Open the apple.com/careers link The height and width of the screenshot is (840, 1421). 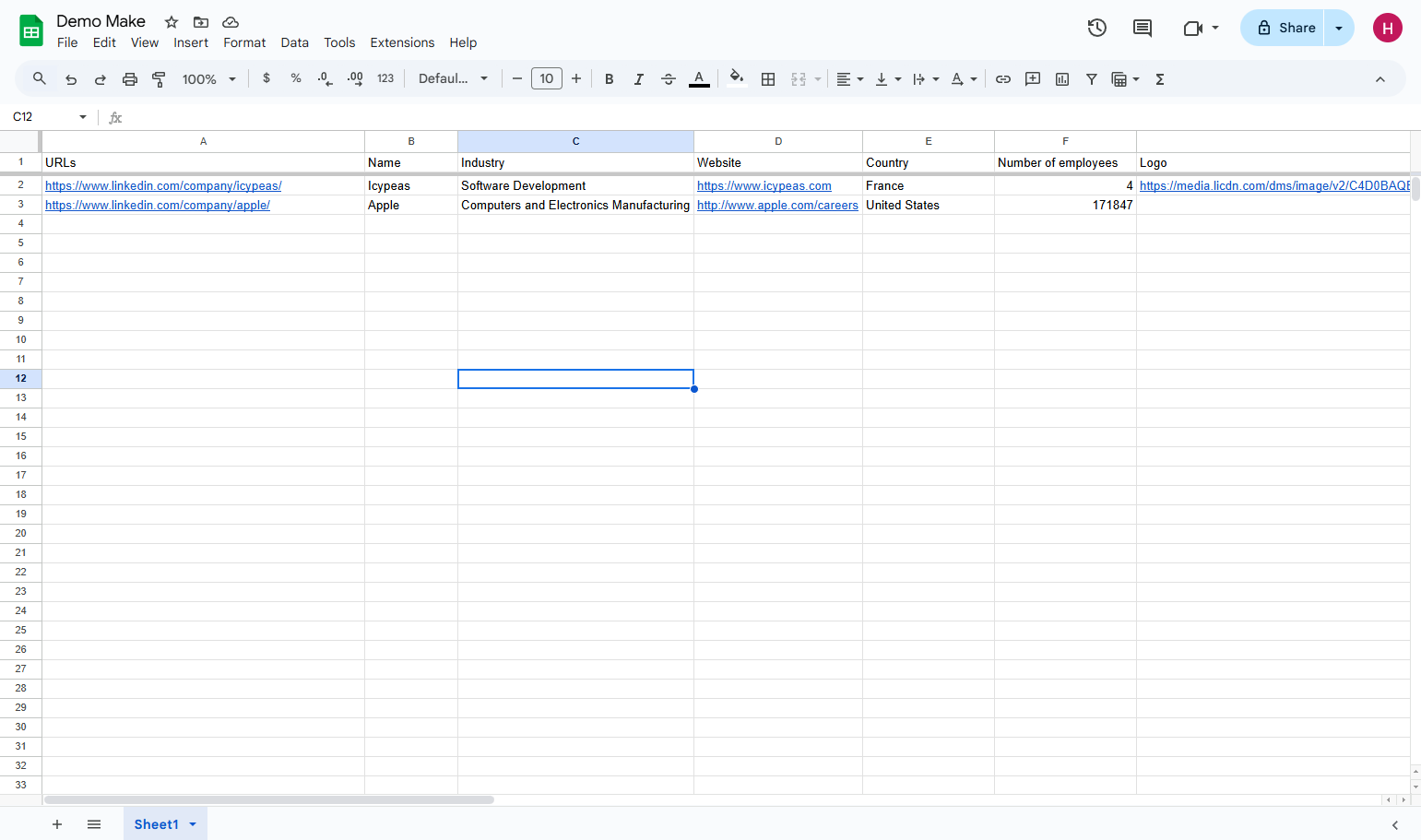[777, 206]
